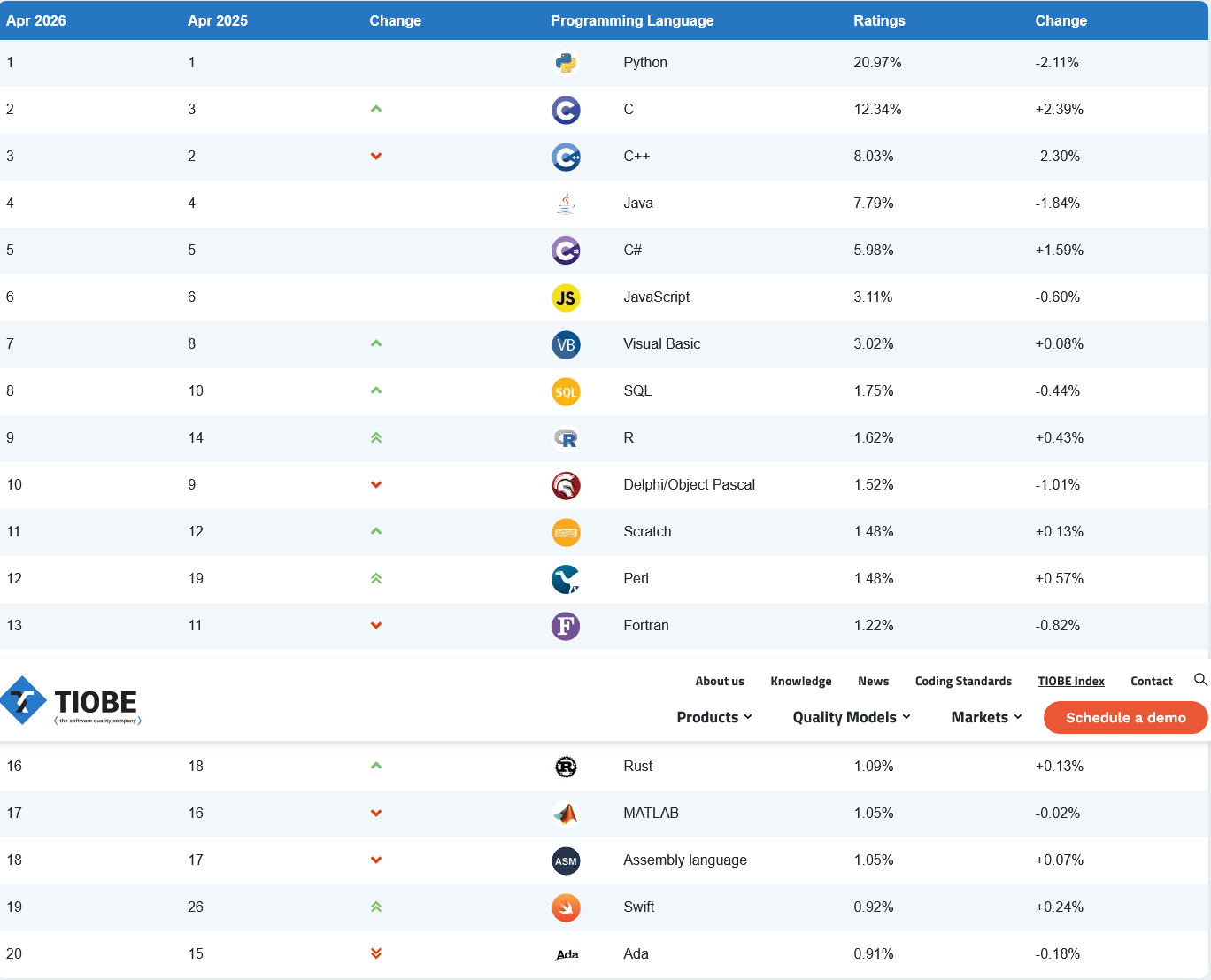Image resolution: width=1211 pixels, height=980 pixels.
Task: Expand the Quality Models dropdown menu
Action: point(852,717)
